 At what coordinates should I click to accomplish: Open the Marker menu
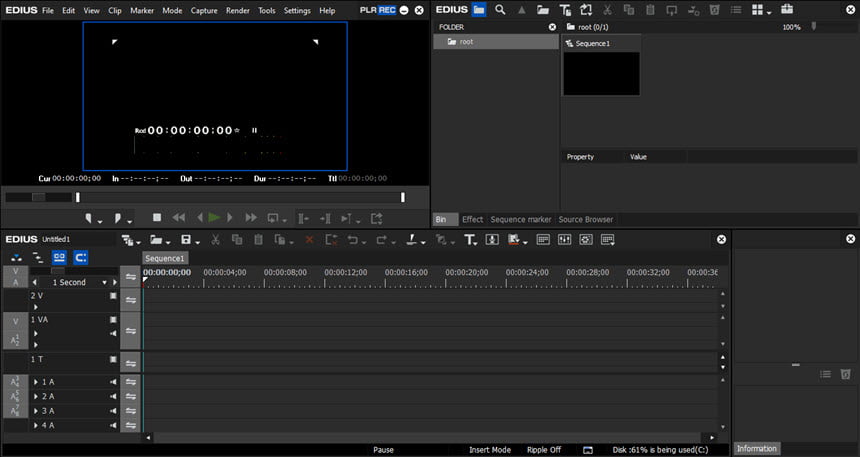(142, 10)
